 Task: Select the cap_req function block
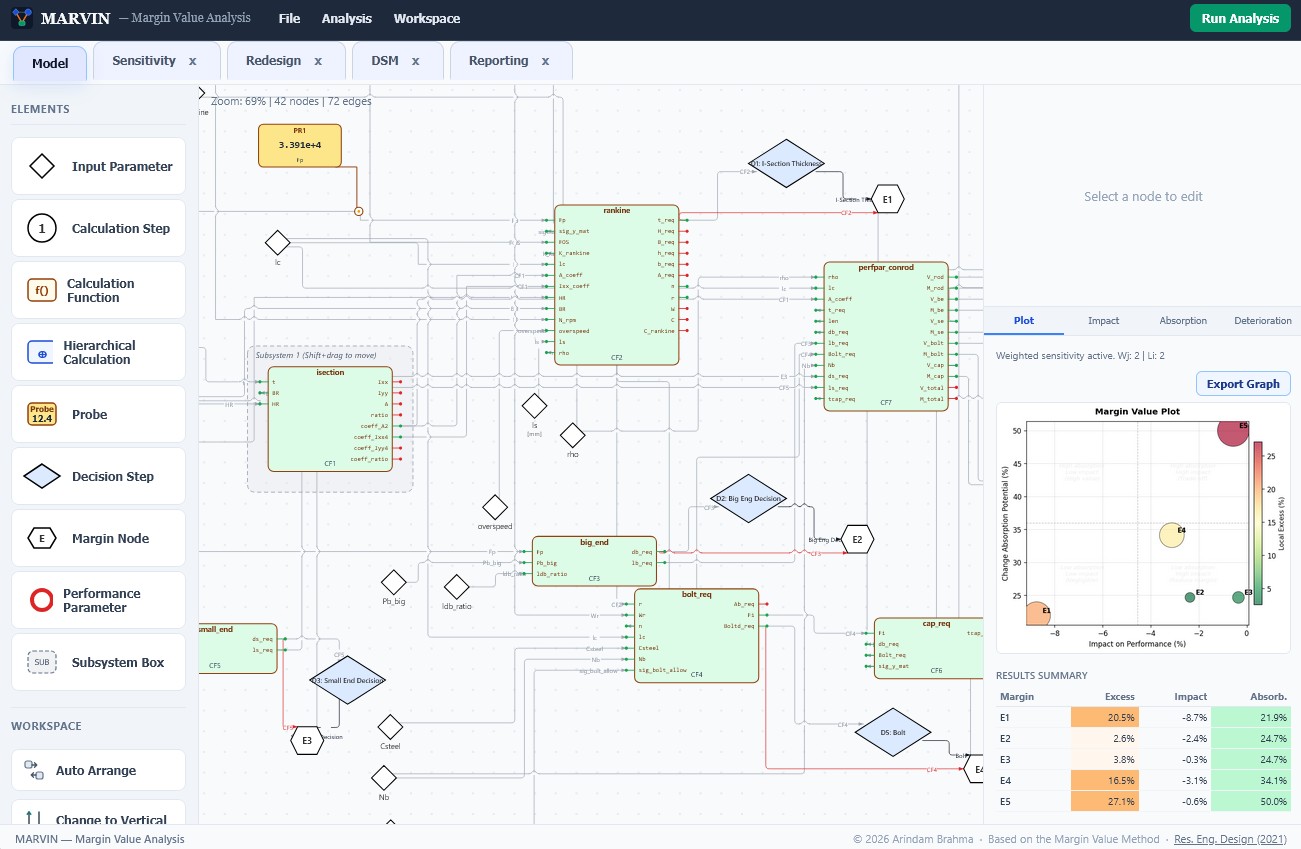(x=927, y=648)
